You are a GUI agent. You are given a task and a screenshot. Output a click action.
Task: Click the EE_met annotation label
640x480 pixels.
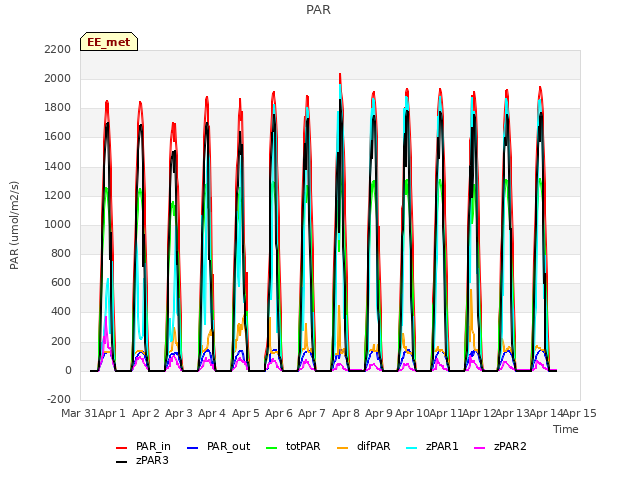[109, 42]
